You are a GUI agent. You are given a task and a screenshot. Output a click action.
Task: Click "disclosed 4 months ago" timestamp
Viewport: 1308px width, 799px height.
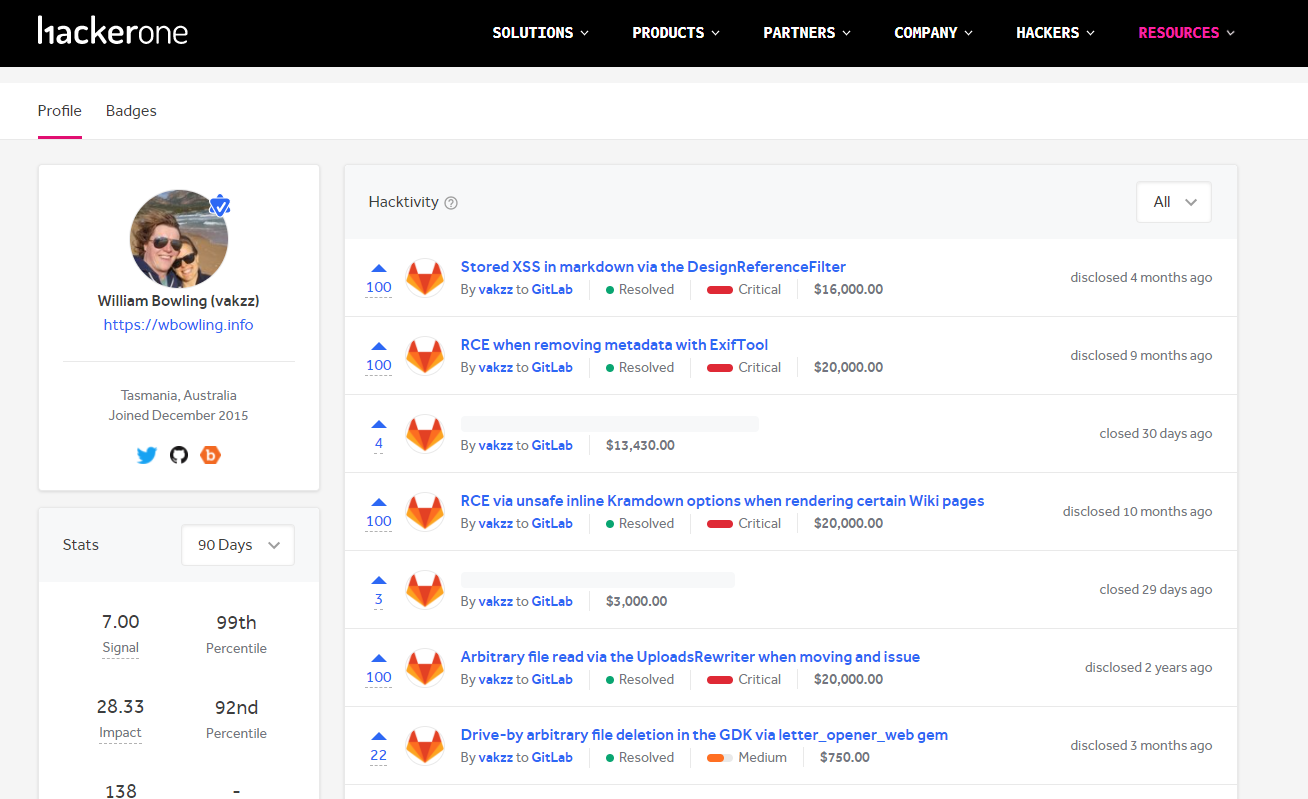click(1141, 278)
